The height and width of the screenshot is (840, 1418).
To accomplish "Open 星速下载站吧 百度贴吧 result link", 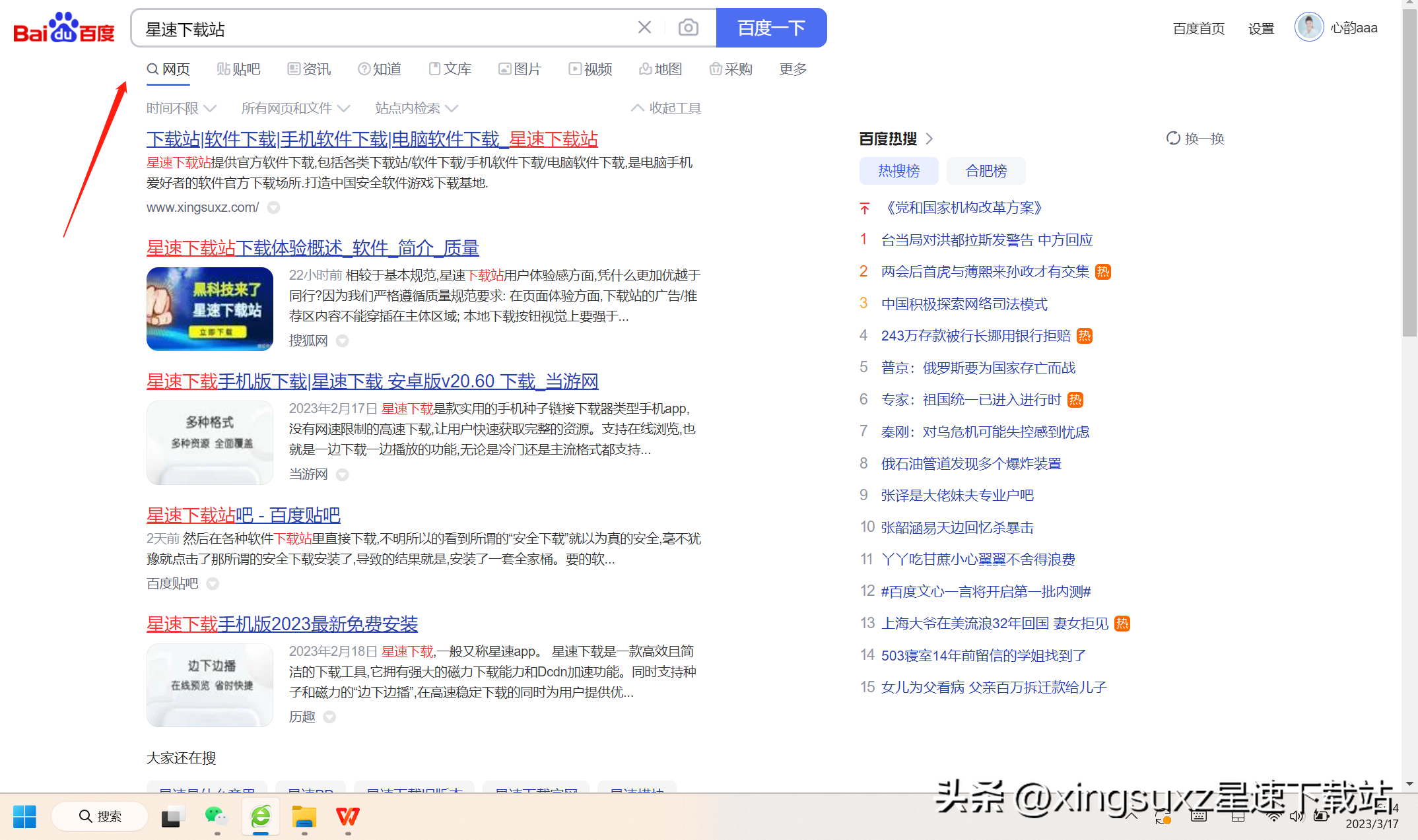I will [244, 515].
